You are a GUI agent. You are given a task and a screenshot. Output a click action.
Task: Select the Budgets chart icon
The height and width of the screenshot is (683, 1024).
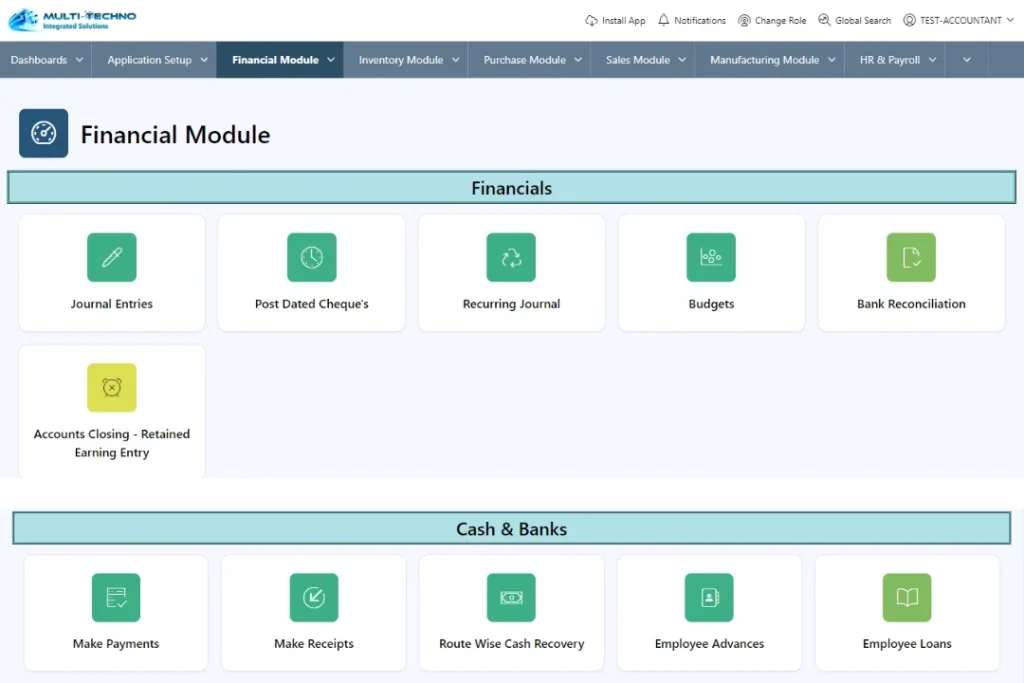click(711, 257)
